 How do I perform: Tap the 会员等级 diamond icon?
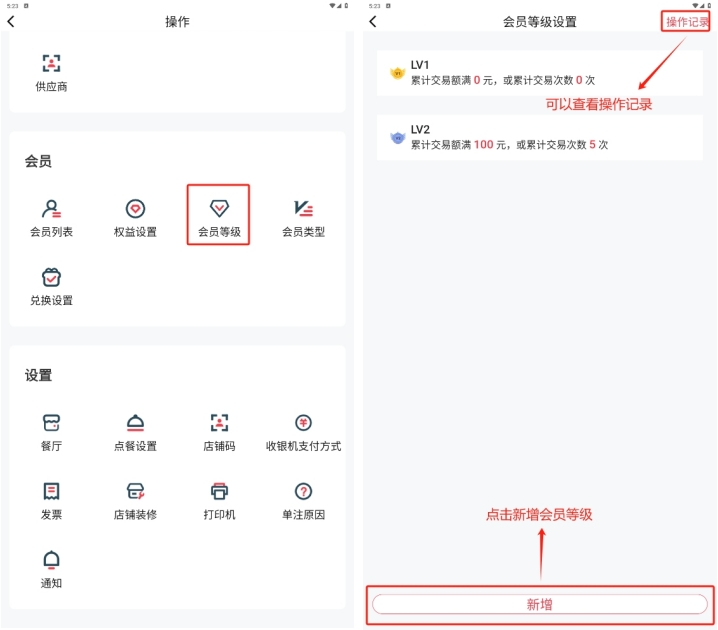pos(219,208)
